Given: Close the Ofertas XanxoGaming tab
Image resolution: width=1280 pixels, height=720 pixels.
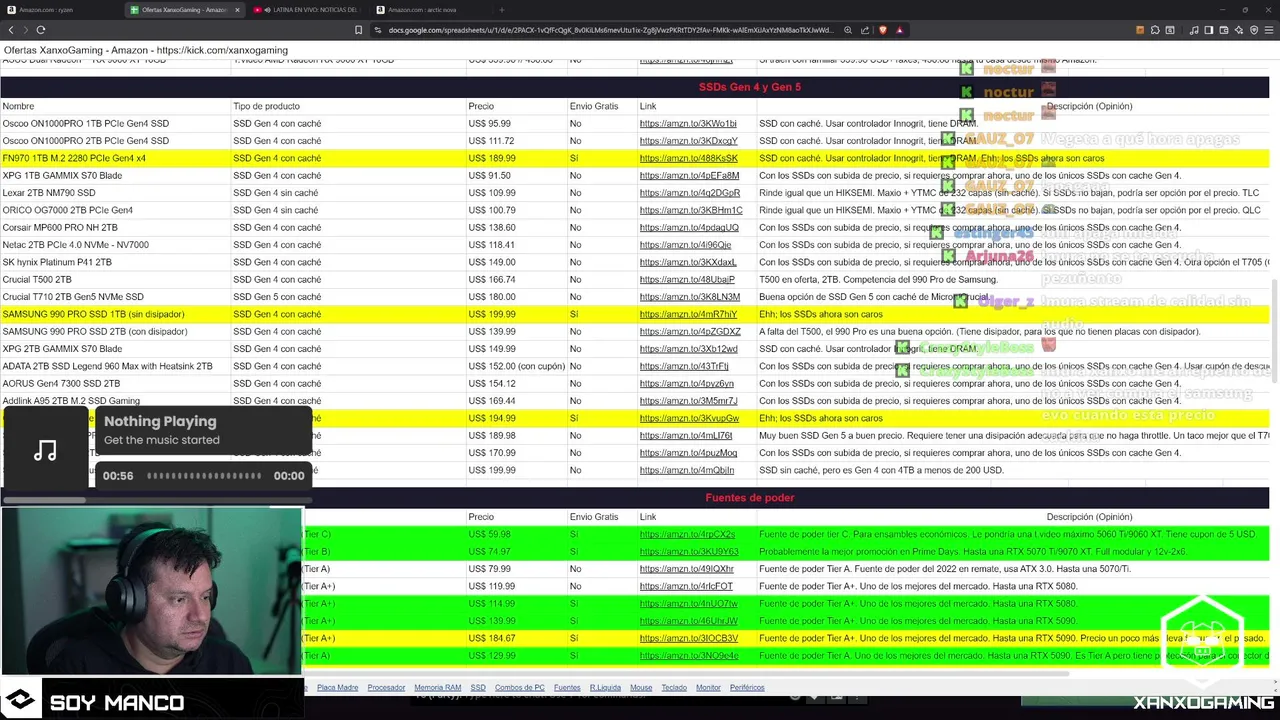Looking at the screenshot, I should point(237,10).
